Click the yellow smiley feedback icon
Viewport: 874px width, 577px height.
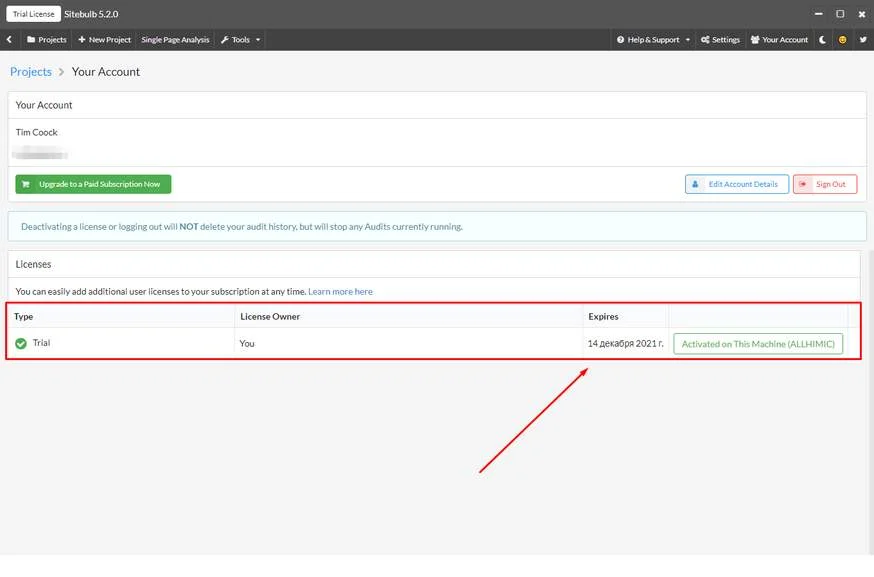pos(842,40)
